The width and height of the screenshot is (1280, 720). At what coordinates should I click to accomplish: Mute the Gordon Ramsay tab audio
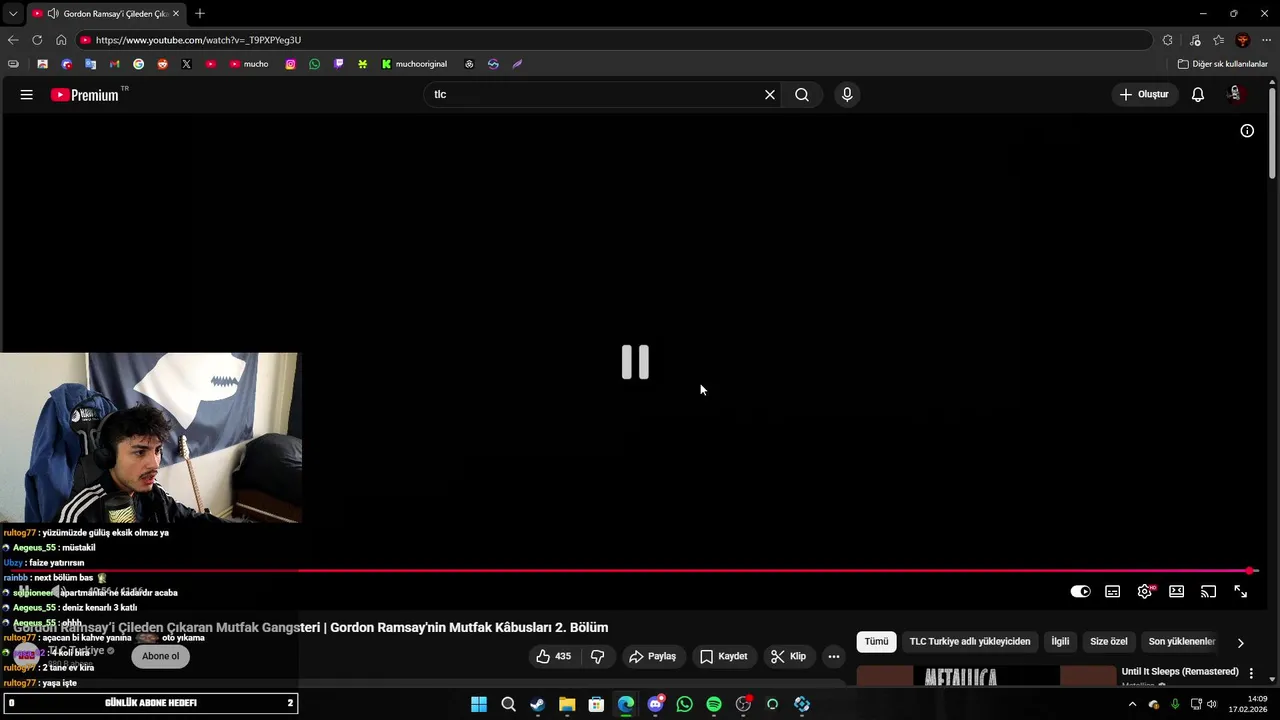click(52, 14)
